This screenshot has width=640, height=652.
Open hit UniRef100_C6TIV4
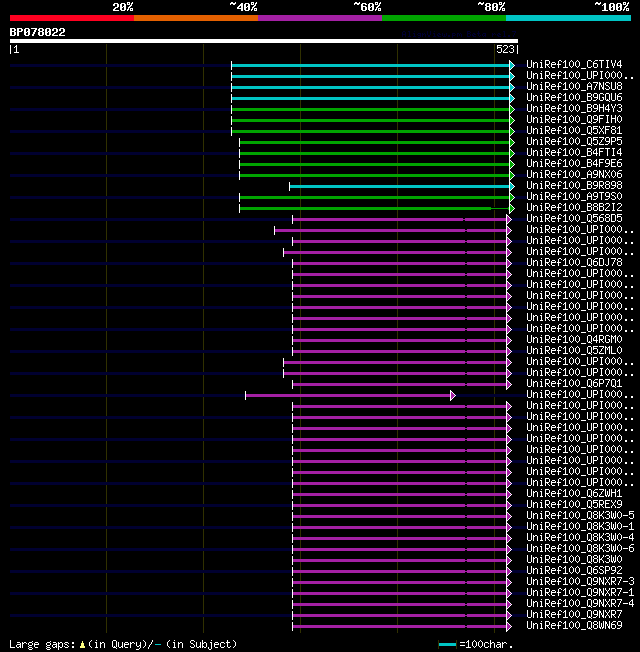pos(574,64)
